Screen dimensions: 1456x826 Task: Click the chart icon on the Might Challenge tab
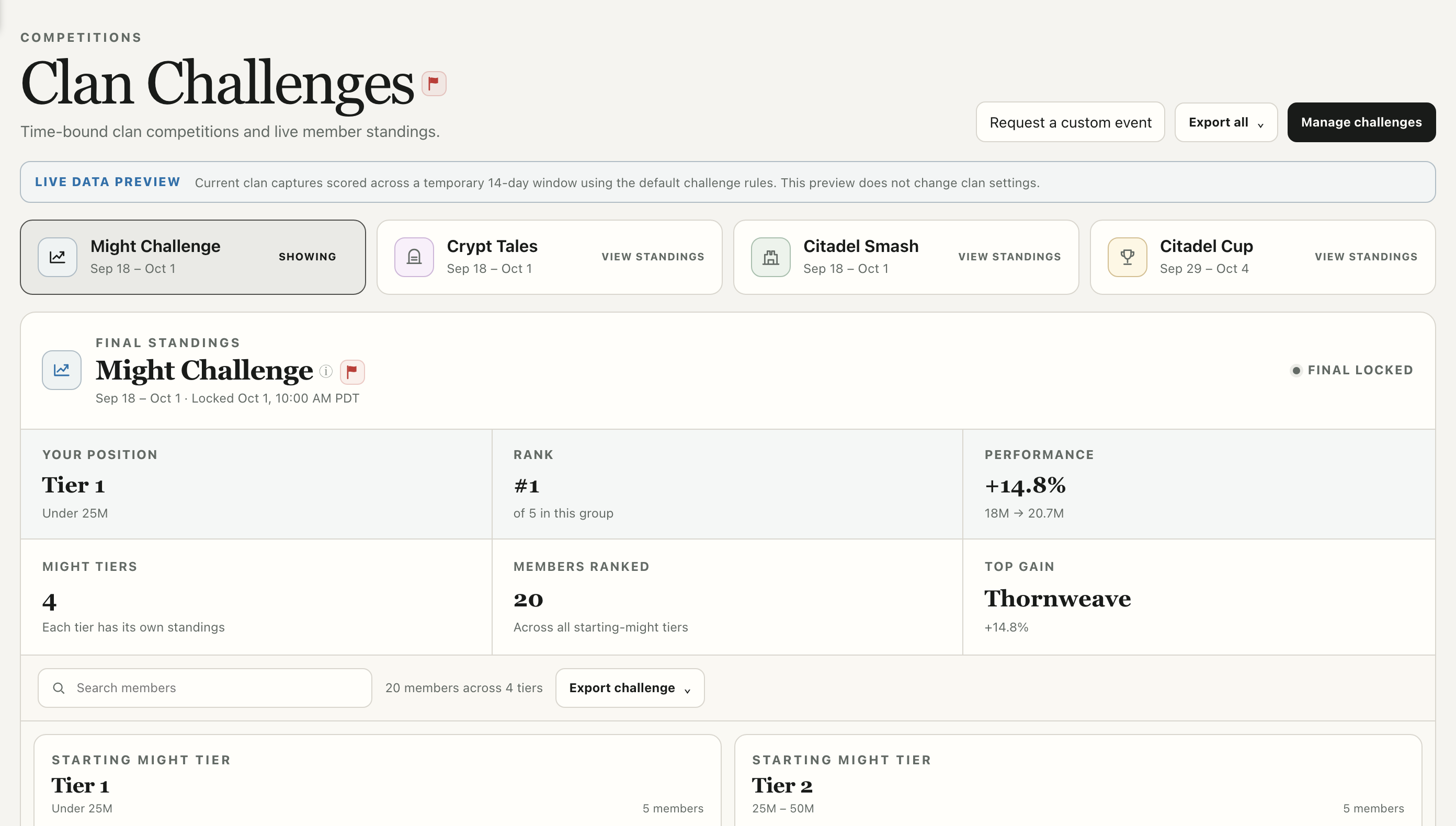point(58,257)
